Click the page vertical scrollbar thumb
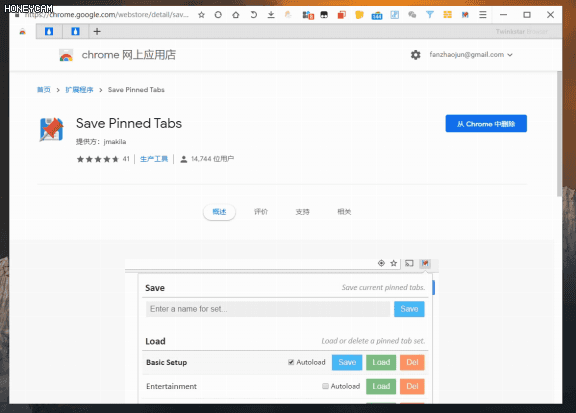The image size is (576, 413). 559,134
